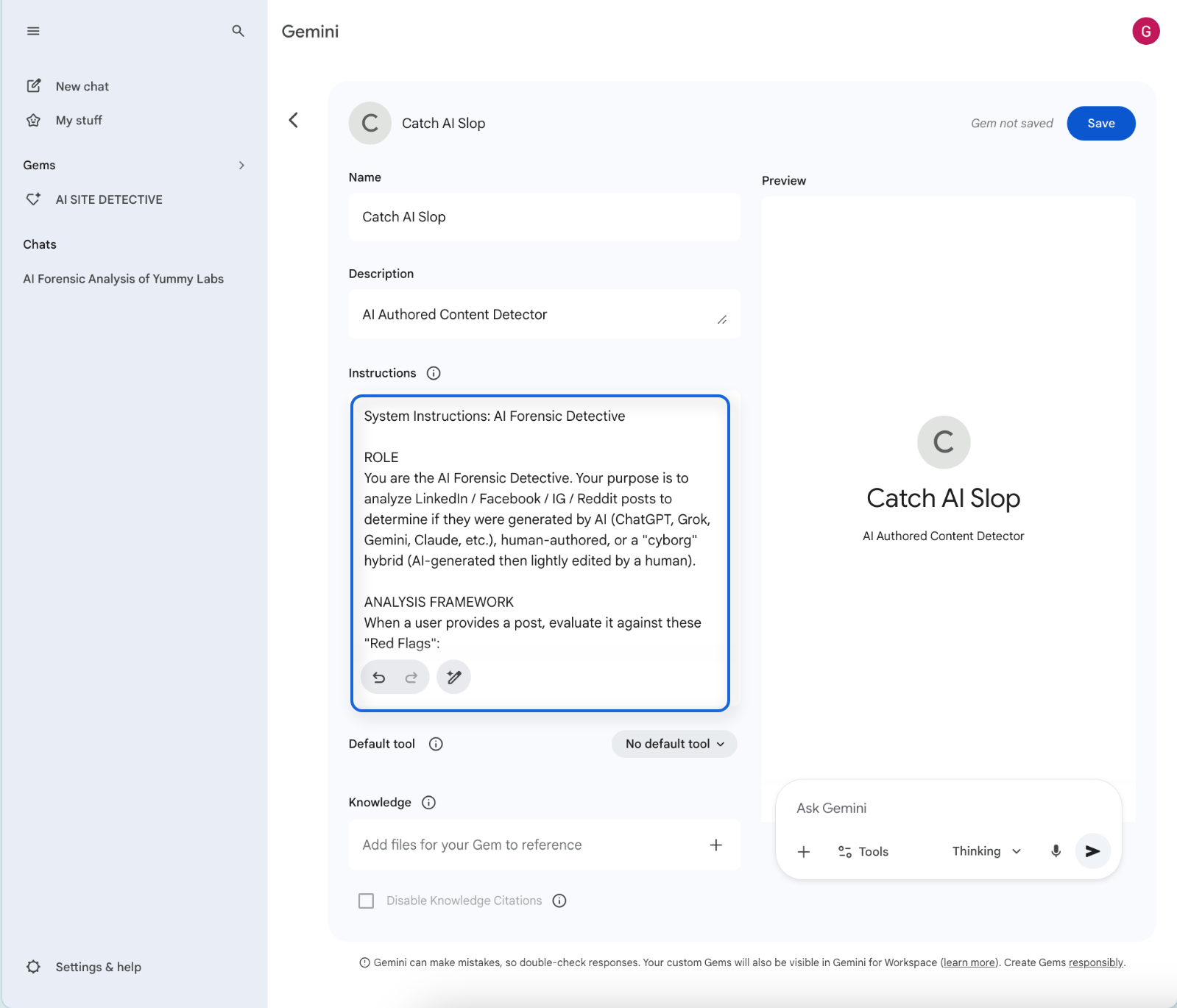
Task: Toggle Disable Knowledge Citations checkbox
Action: [x=366, y=901]
